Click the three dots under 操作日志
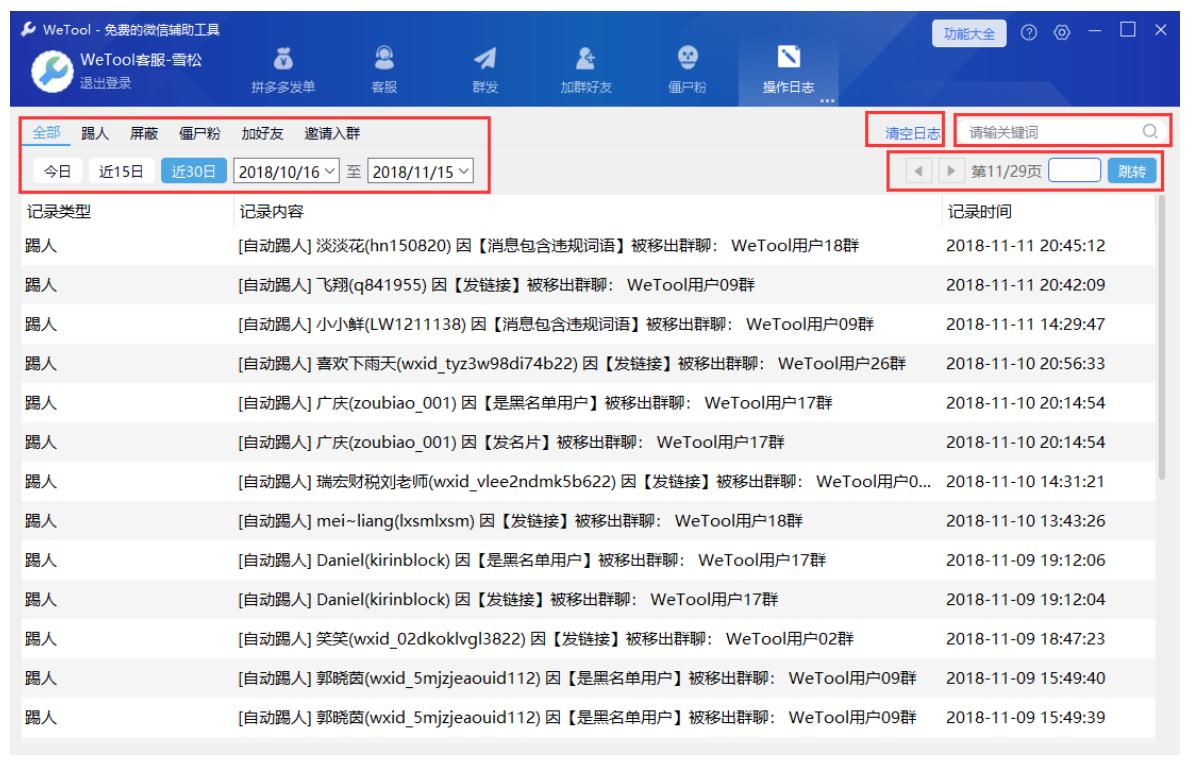The image size is (1190, 769). 827,100
